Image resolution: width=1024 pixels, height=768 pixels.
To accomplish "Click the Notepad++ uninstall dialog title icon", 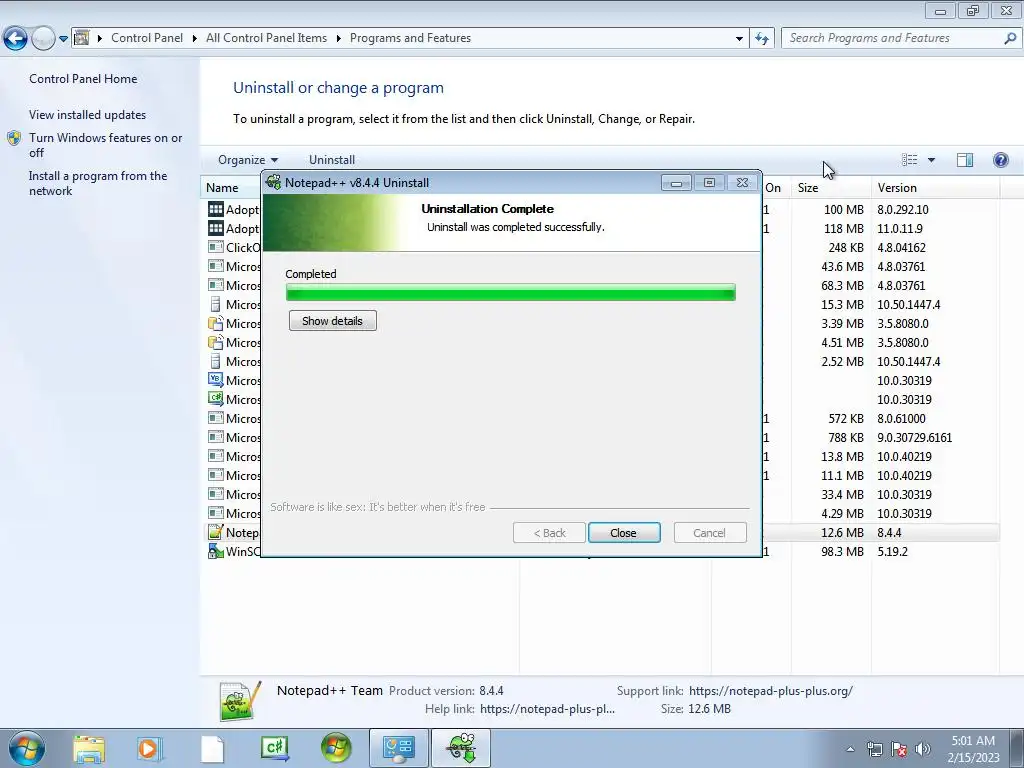I will (274, 182).
